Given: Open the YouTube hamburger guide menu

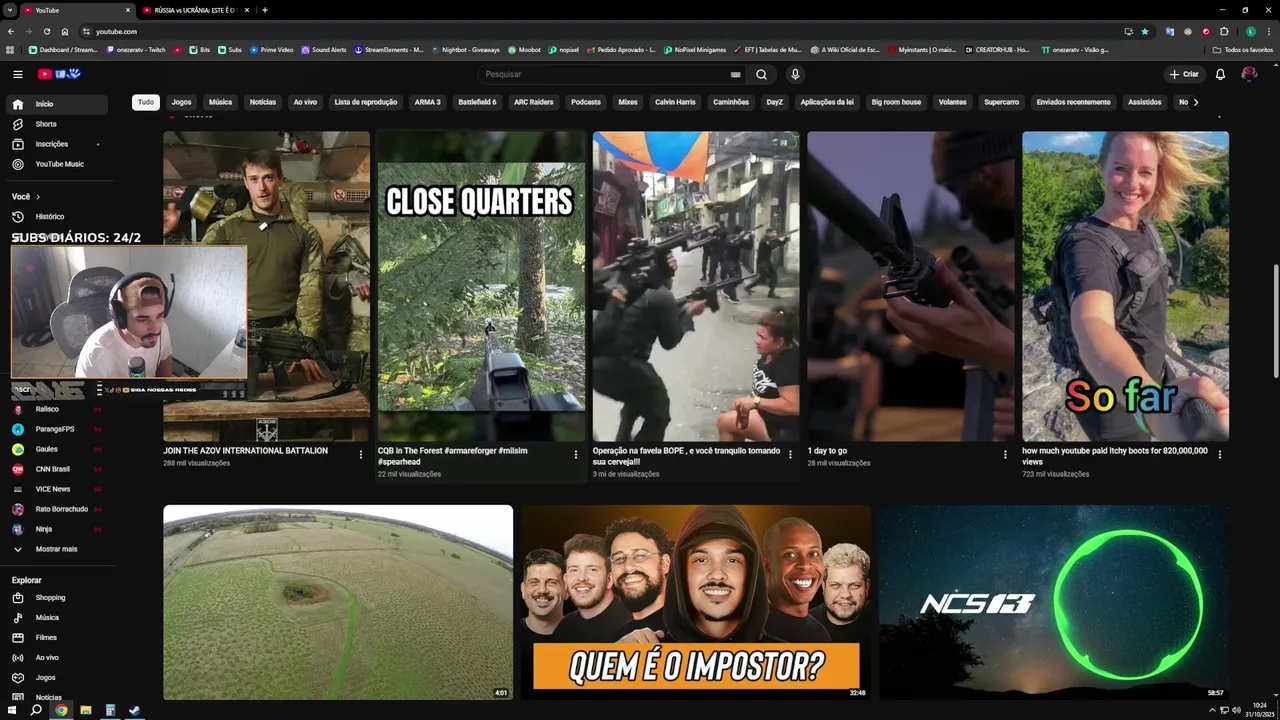Looking at the screenshot, I should point(17,74).
